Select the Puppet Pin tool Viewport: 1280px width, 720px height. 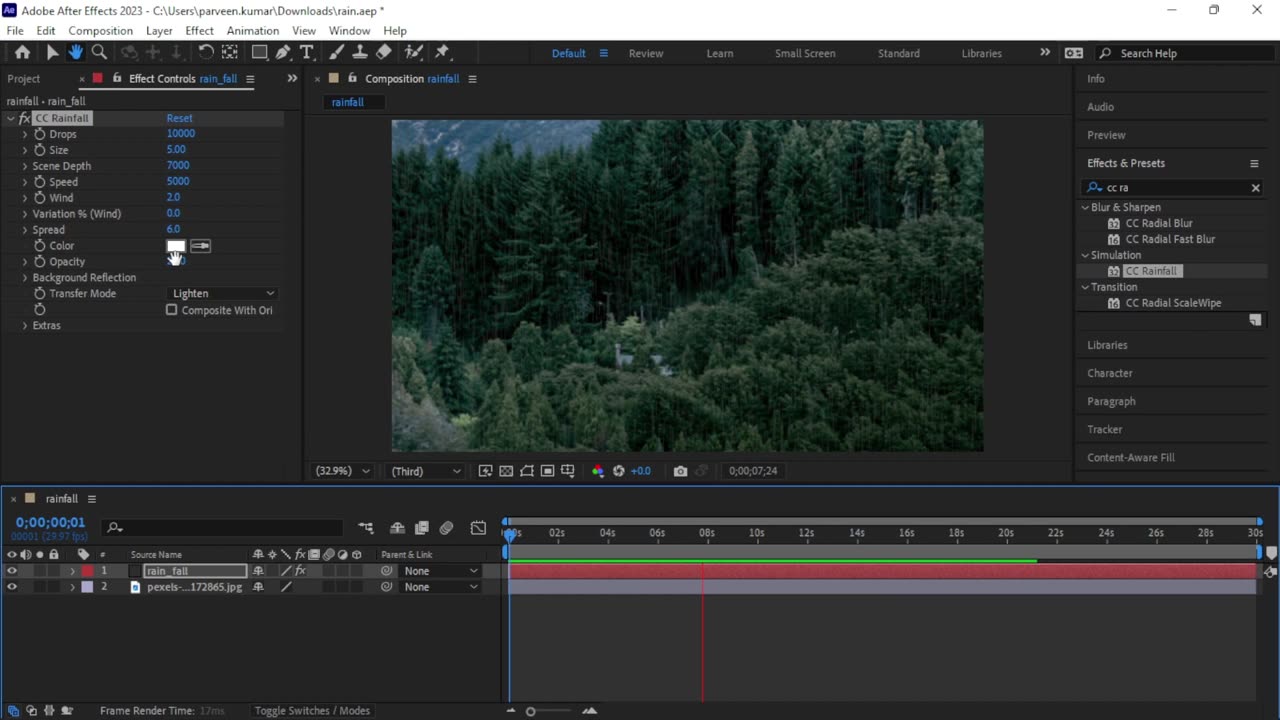pyautogui.click(x=442, y=53)
